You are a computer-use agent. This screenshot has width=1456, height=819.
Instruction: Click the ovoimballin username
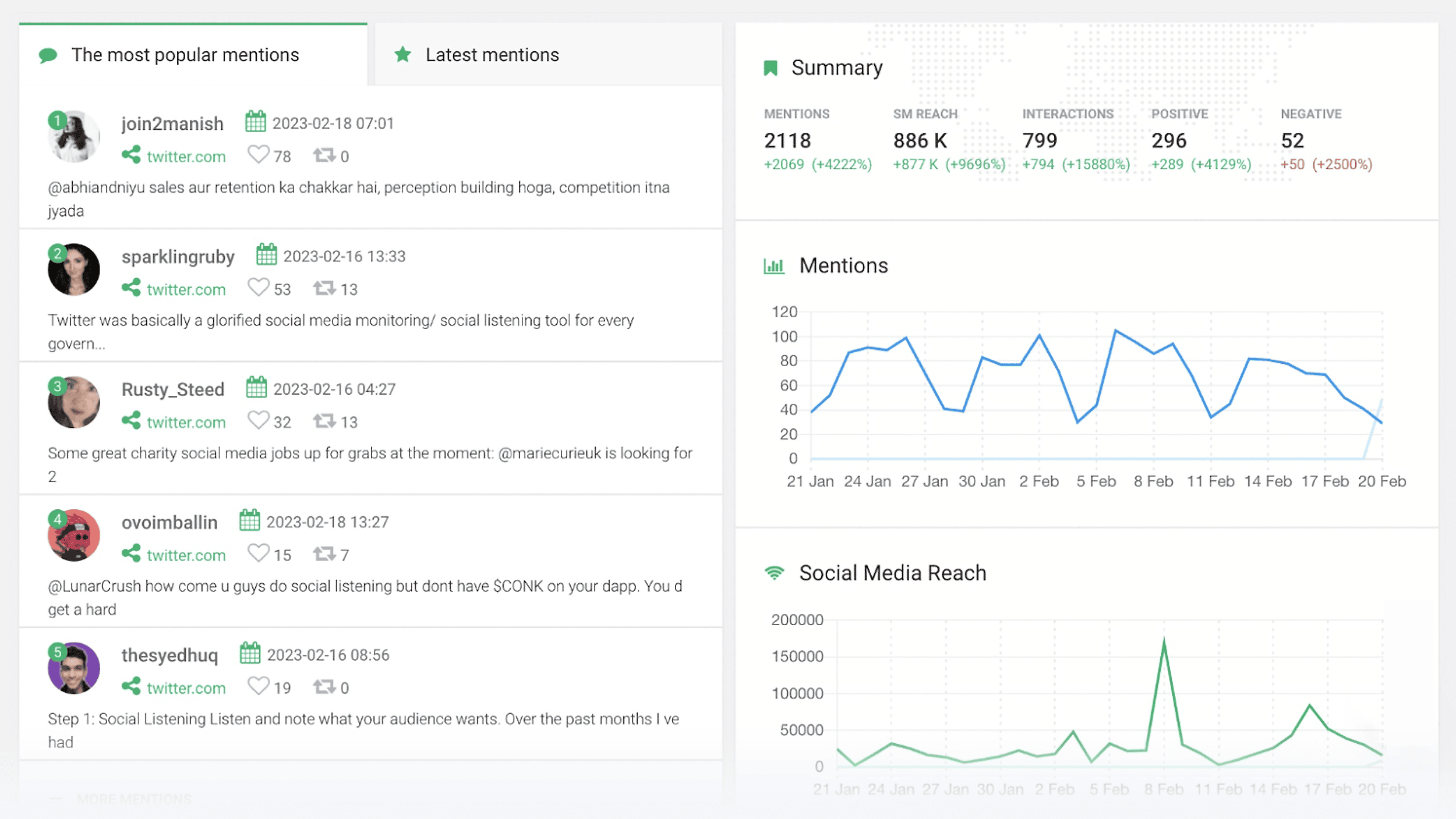tap(169, 522)
